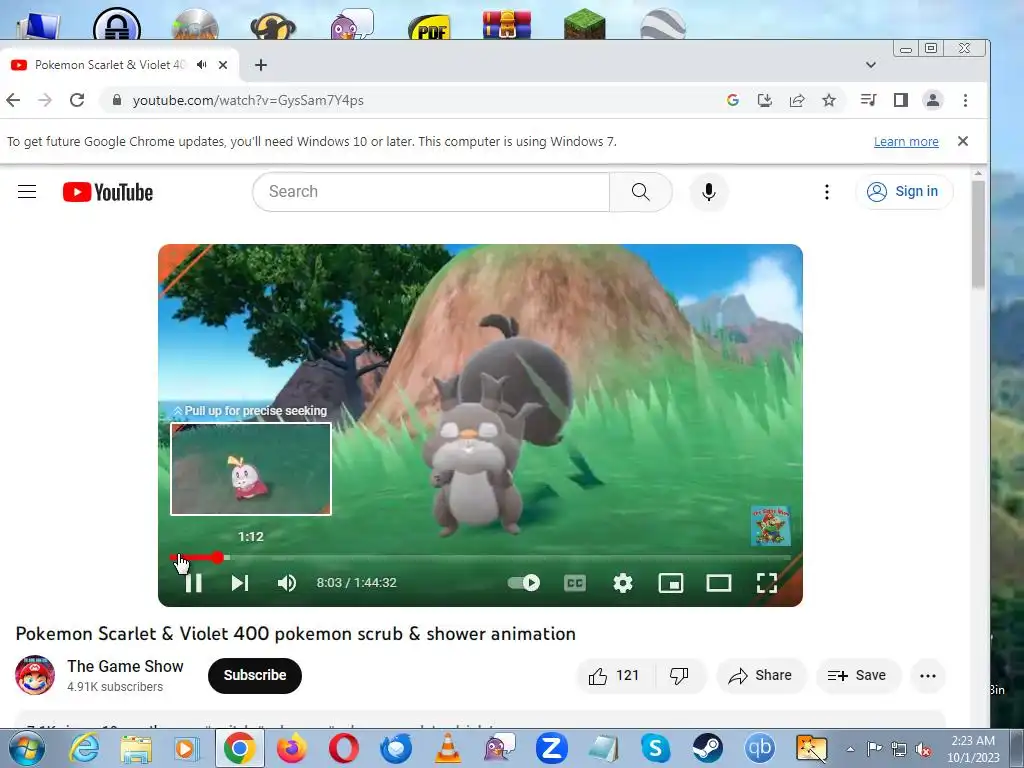Share this video
This screenshot has width=1024, height=768.
coord(761,675)
